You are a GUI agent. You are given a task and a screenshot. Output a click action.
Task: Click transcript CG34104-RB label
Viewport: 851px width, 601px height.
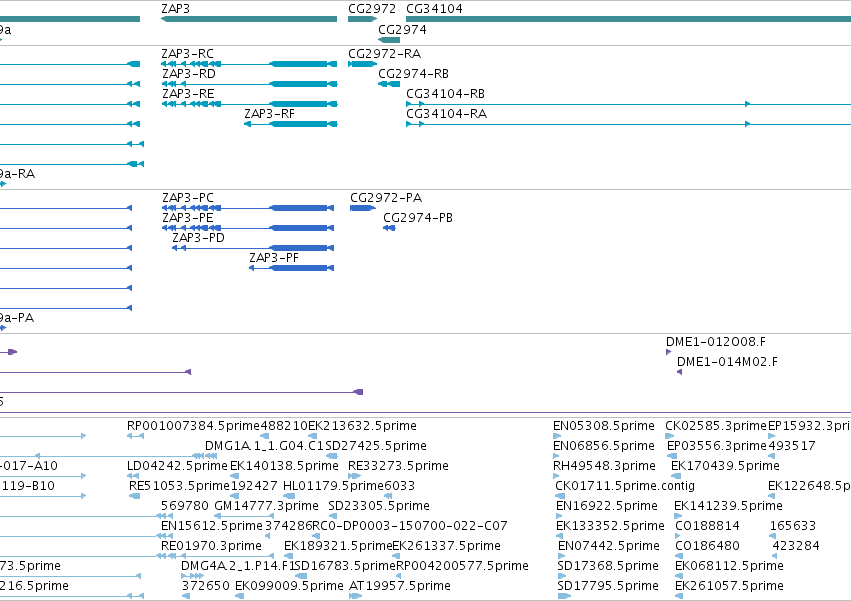[446, 94]
